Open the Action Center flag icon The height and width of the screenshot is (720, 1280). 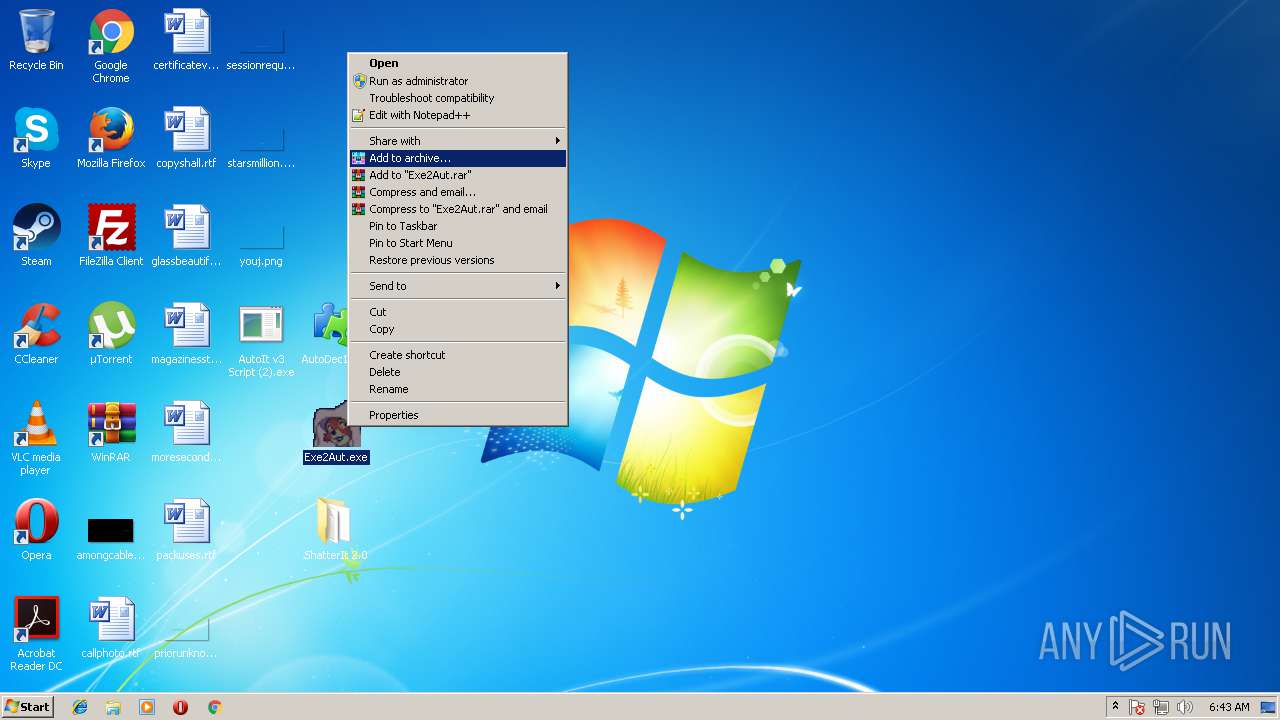1137,707
